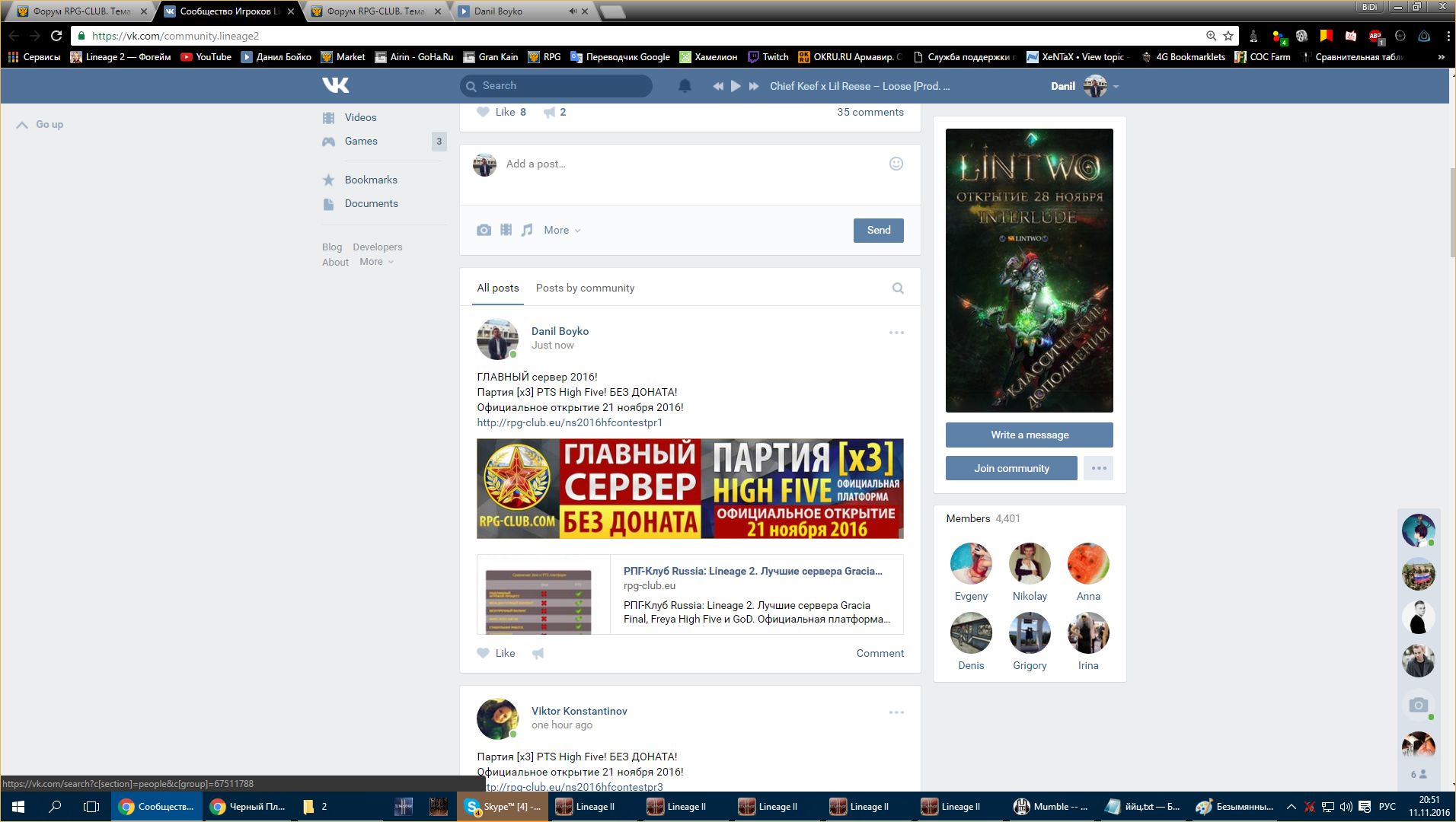Share the top post with 2 reposts
This screenshot has height=822, width=1456.
554,112
